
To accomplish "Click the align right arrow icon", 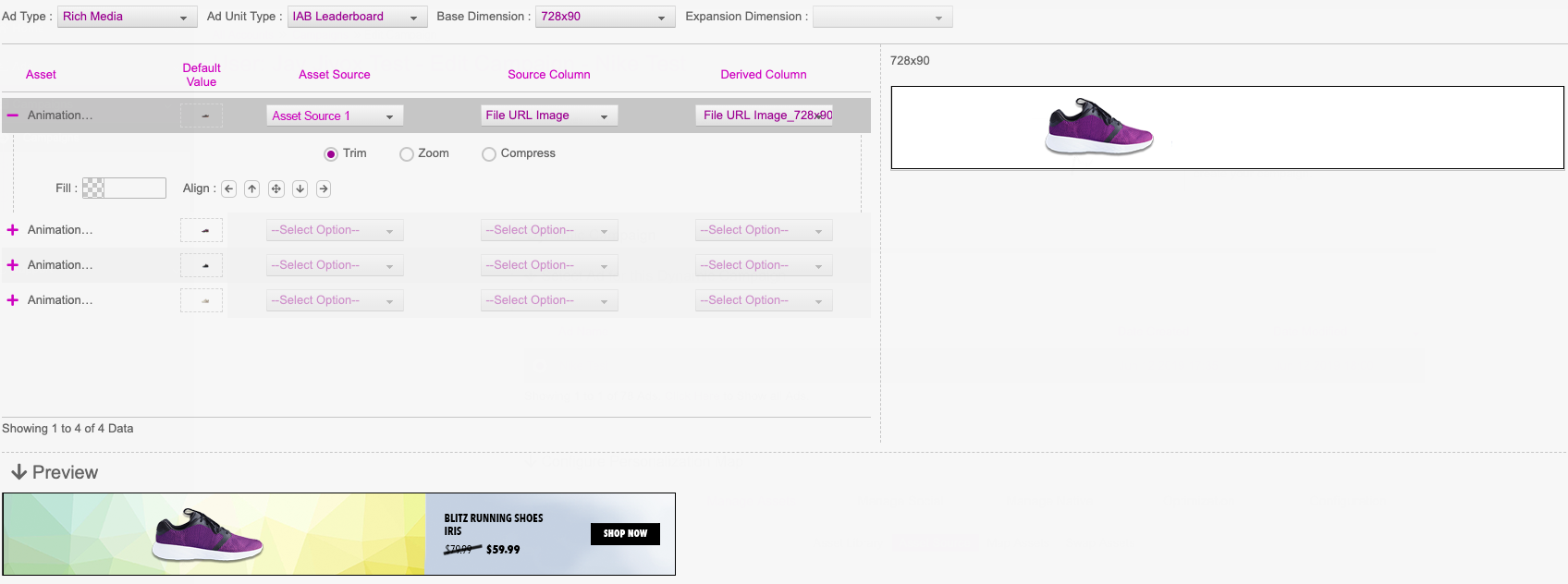I will [324, 189].
